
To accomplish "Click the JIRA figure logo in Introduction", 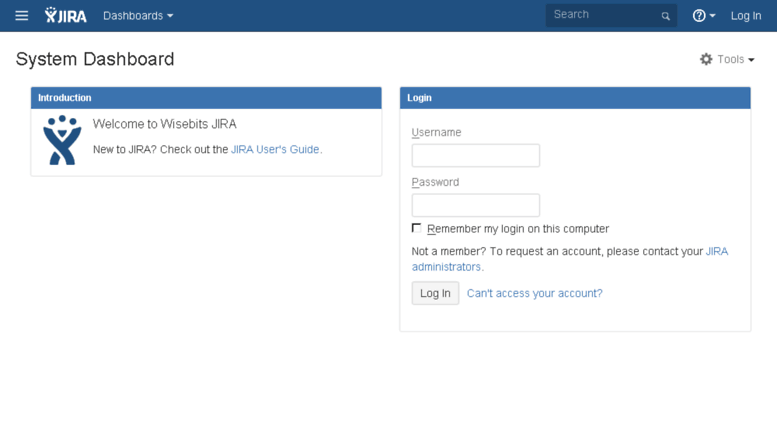I will point(62,140).
